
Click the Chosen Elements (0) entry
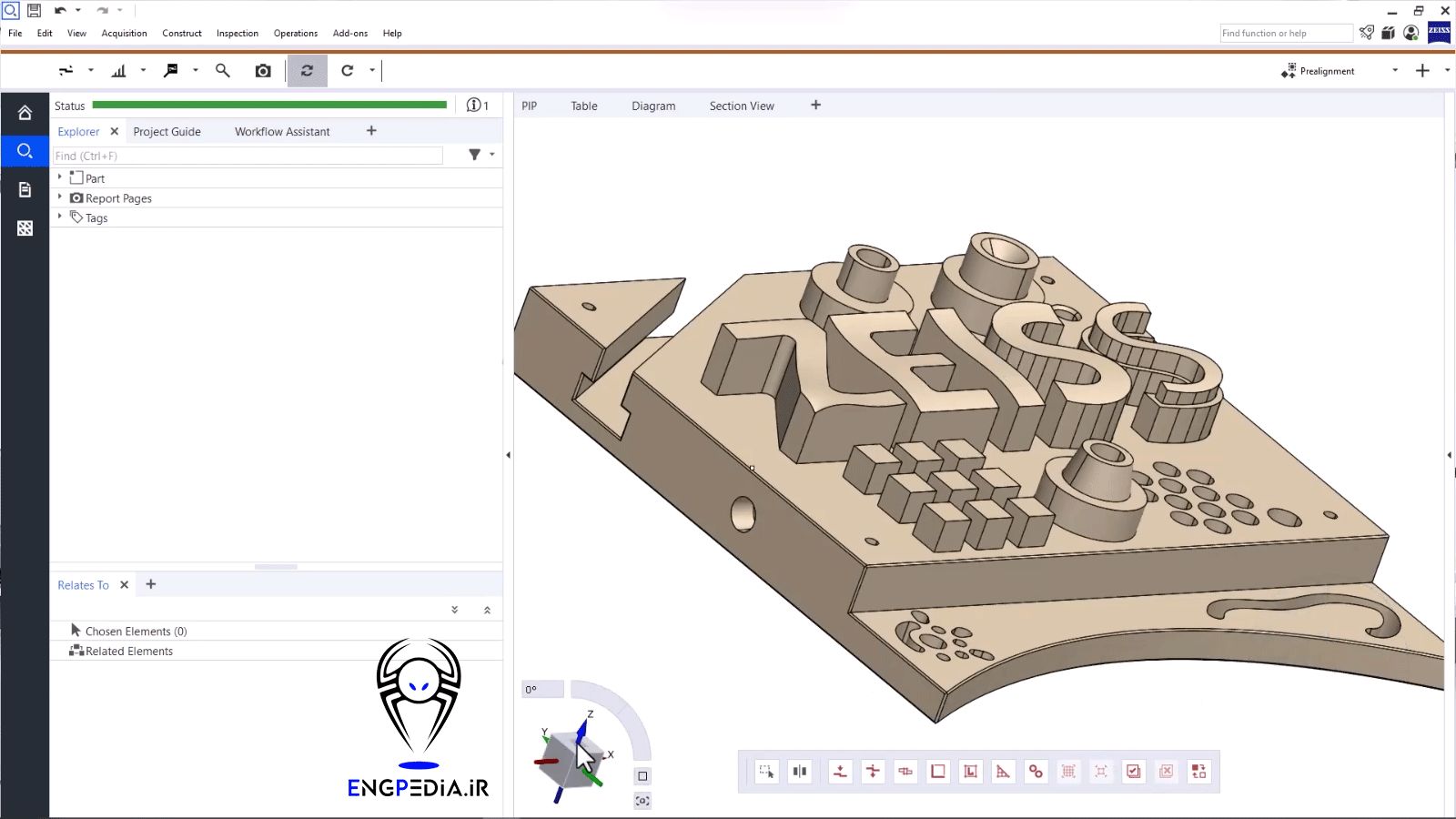(x=136, y=632)
